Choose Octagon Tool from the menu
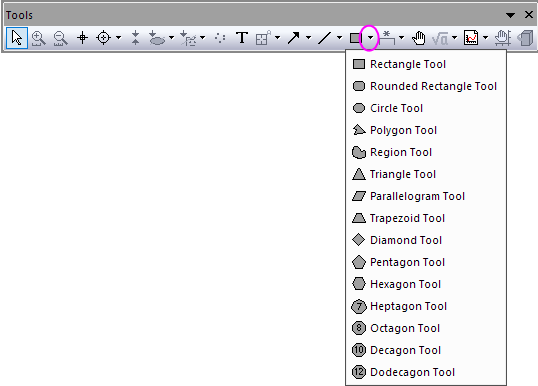This screenshot has height=386, width=538. point(426,328)
